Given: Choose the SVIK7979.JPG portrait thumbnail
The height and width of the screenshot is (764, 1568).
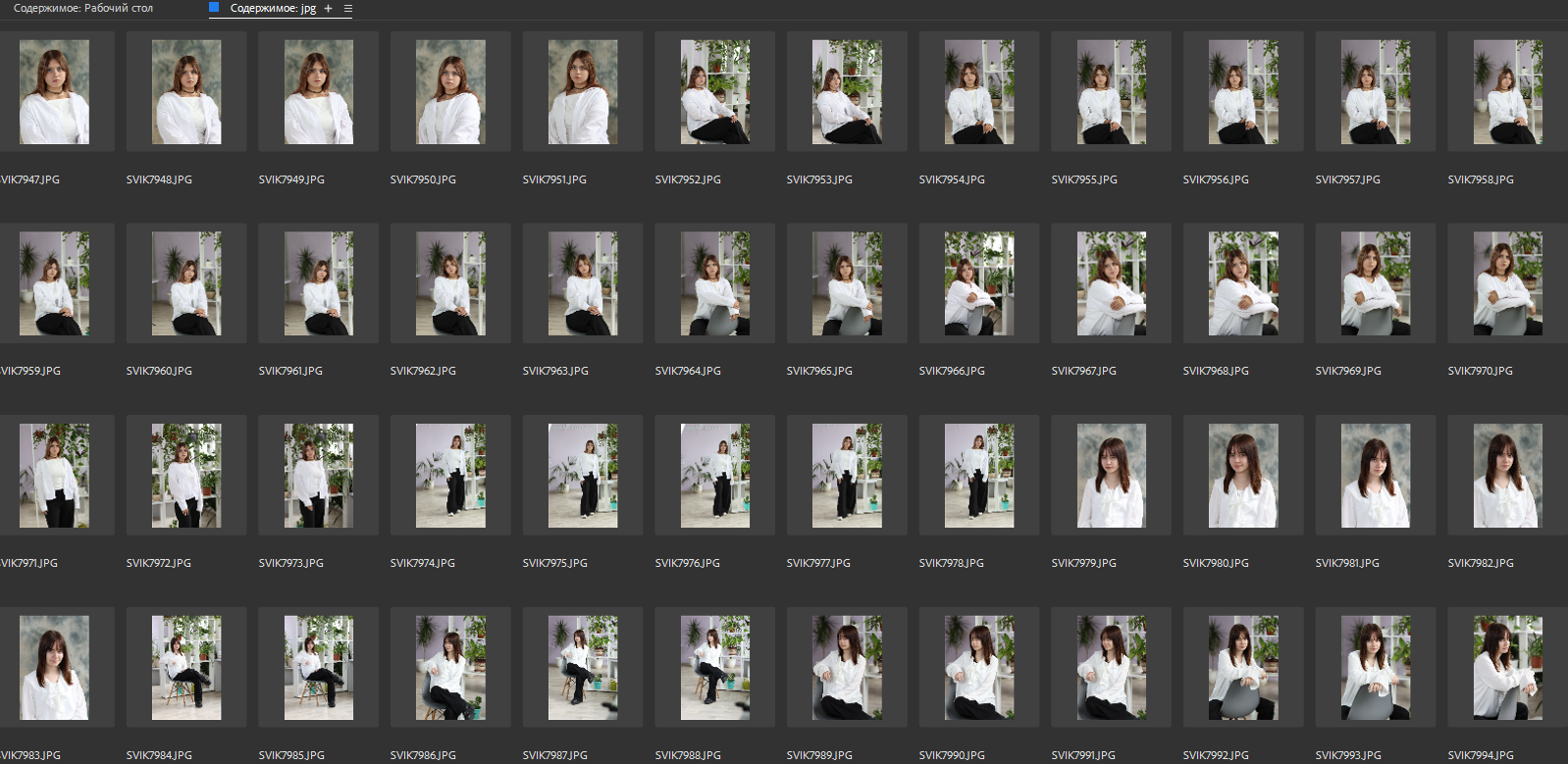Looking at the screenshot, I should tap(1111, 476).
